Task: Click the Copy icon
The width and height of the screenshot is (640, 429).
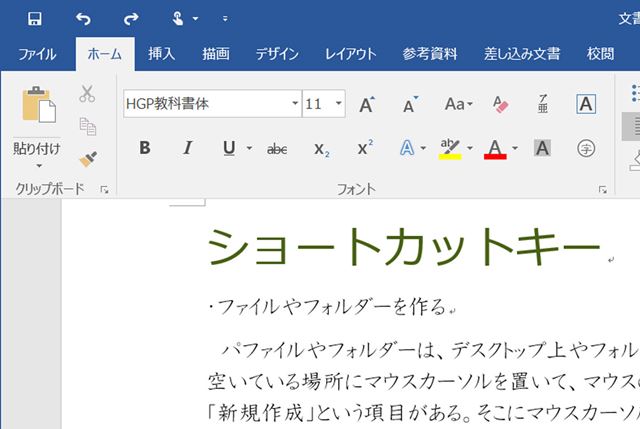Action: tap(87, 126)
